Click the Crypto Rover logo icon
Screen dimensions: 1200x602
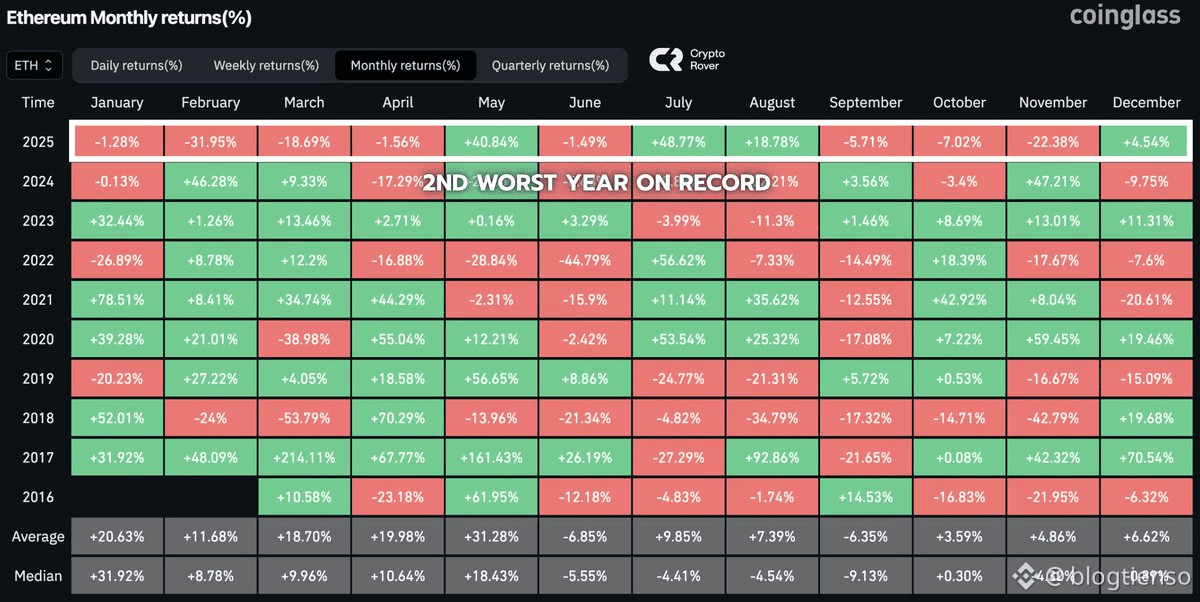pos(666,60)
